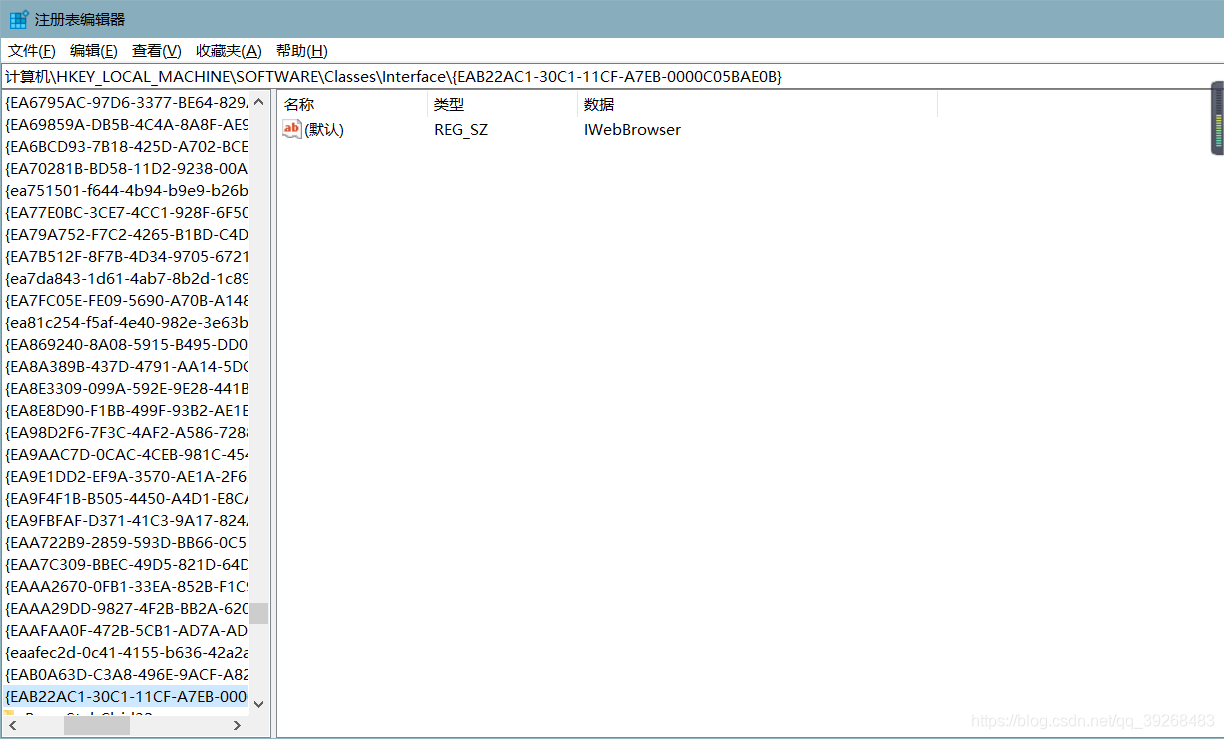Select key {ea751501-f644-4b94-b9e9-b26b

pyautogui.click(x=126, y=190)
